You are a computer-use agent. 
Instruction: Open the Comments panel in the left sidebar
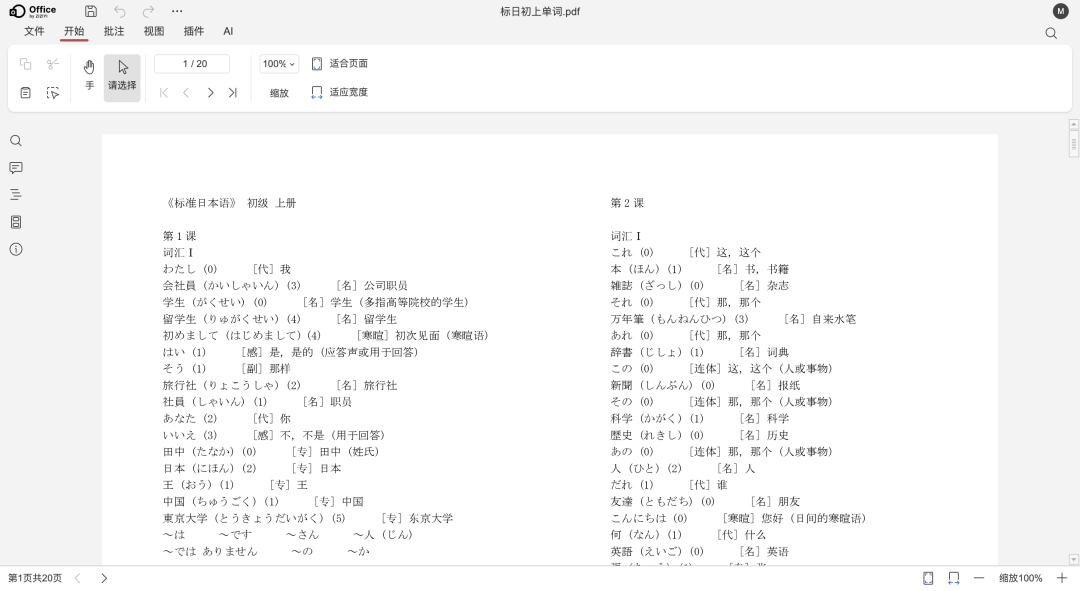pos(15,168)
